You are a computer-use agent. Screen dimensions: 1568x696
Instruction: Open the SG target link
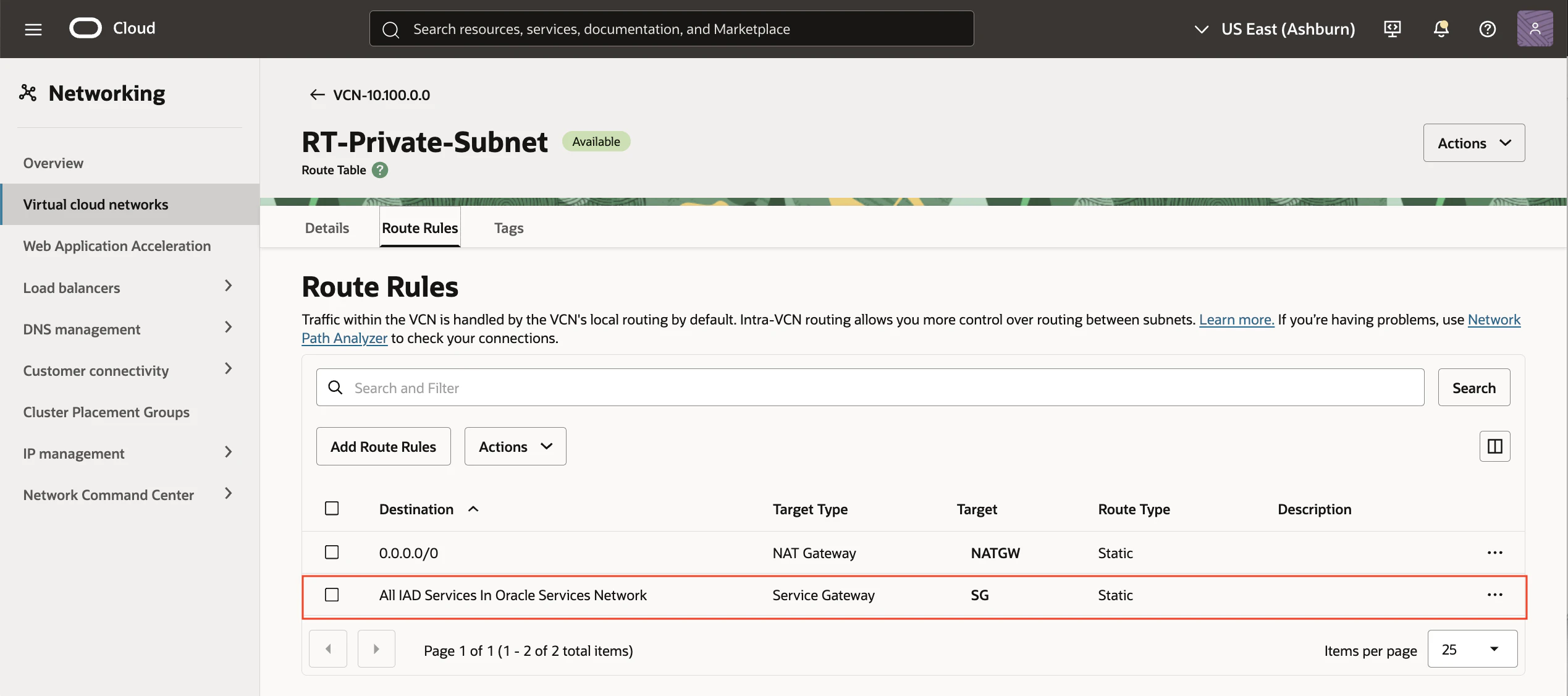pos(979,595)
